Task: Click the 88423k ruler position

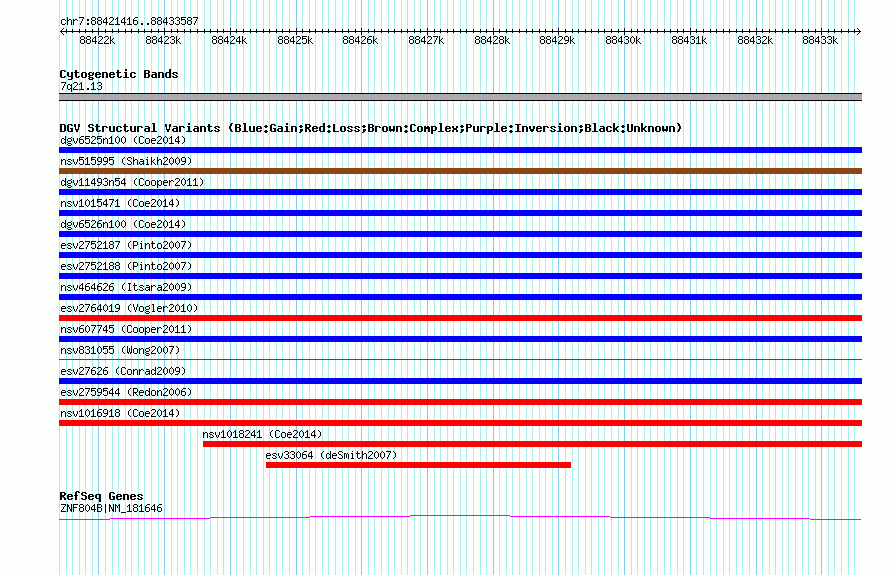Action: (163, 40)
